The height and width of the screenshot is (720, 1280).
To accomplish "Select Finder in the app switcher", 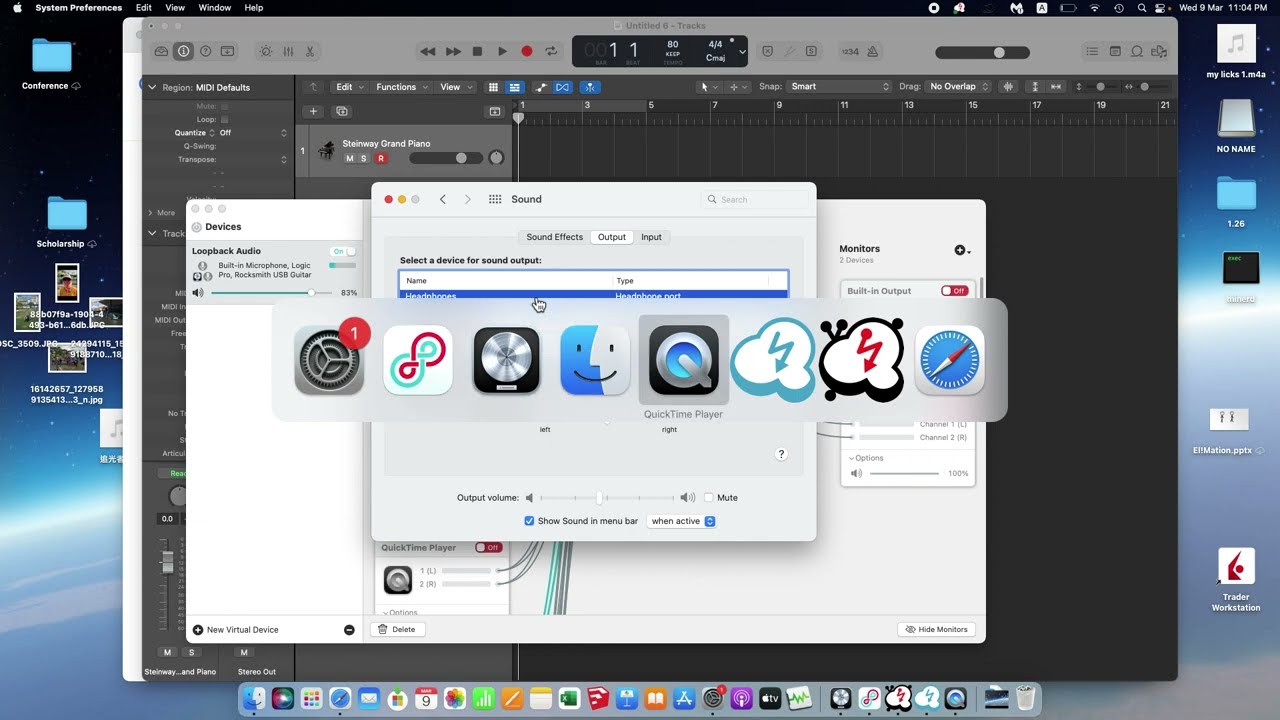I will point(595,361).
